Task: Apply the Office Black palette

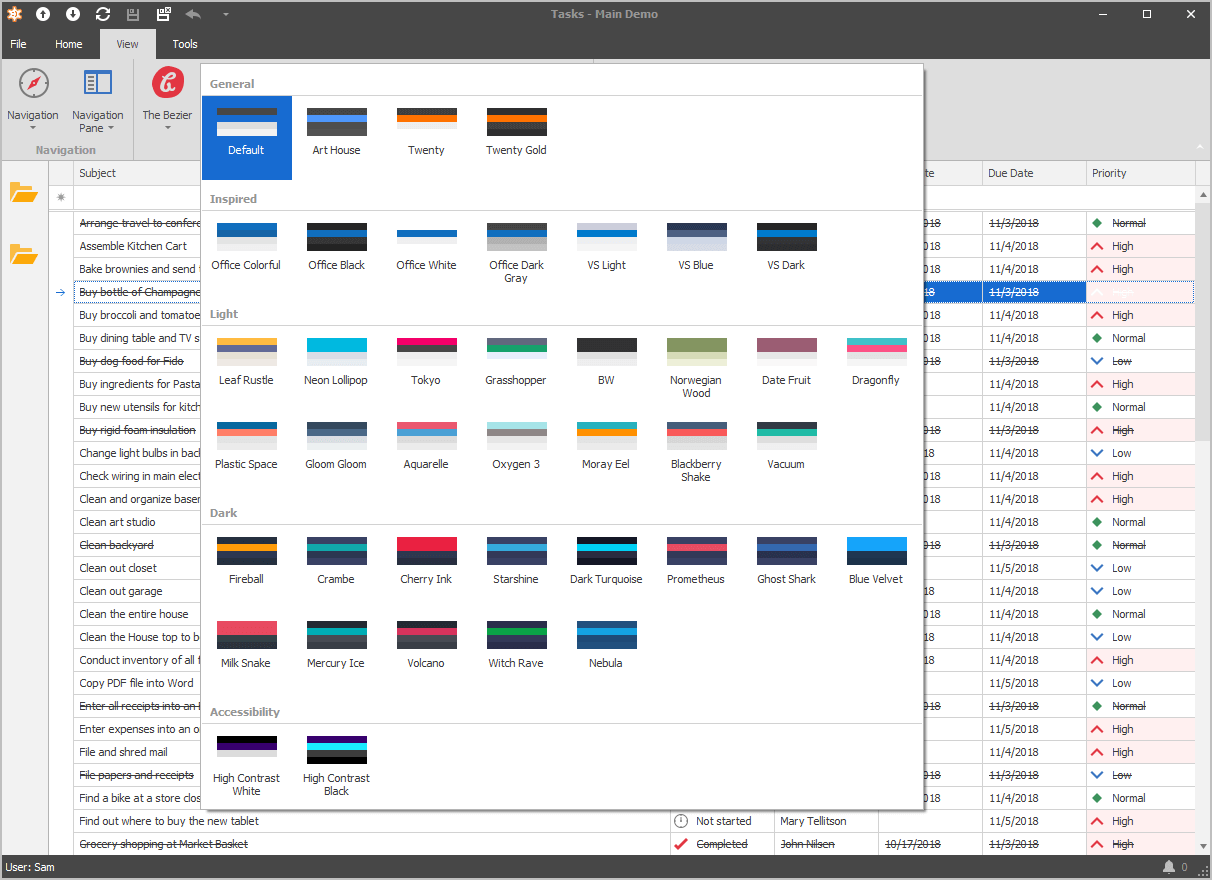Action: 337,253
